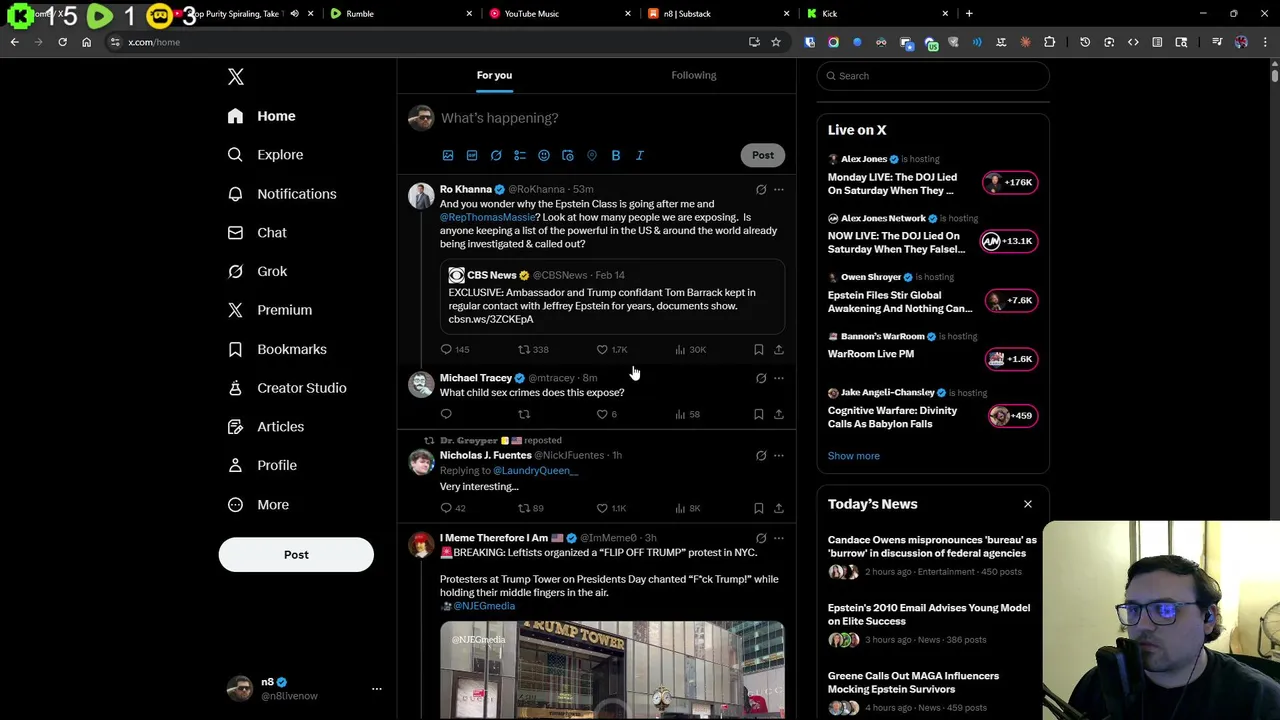The image size is (1280, 720).
Task: Bookmark Ro Khanna's post
Action: point(759,349)
